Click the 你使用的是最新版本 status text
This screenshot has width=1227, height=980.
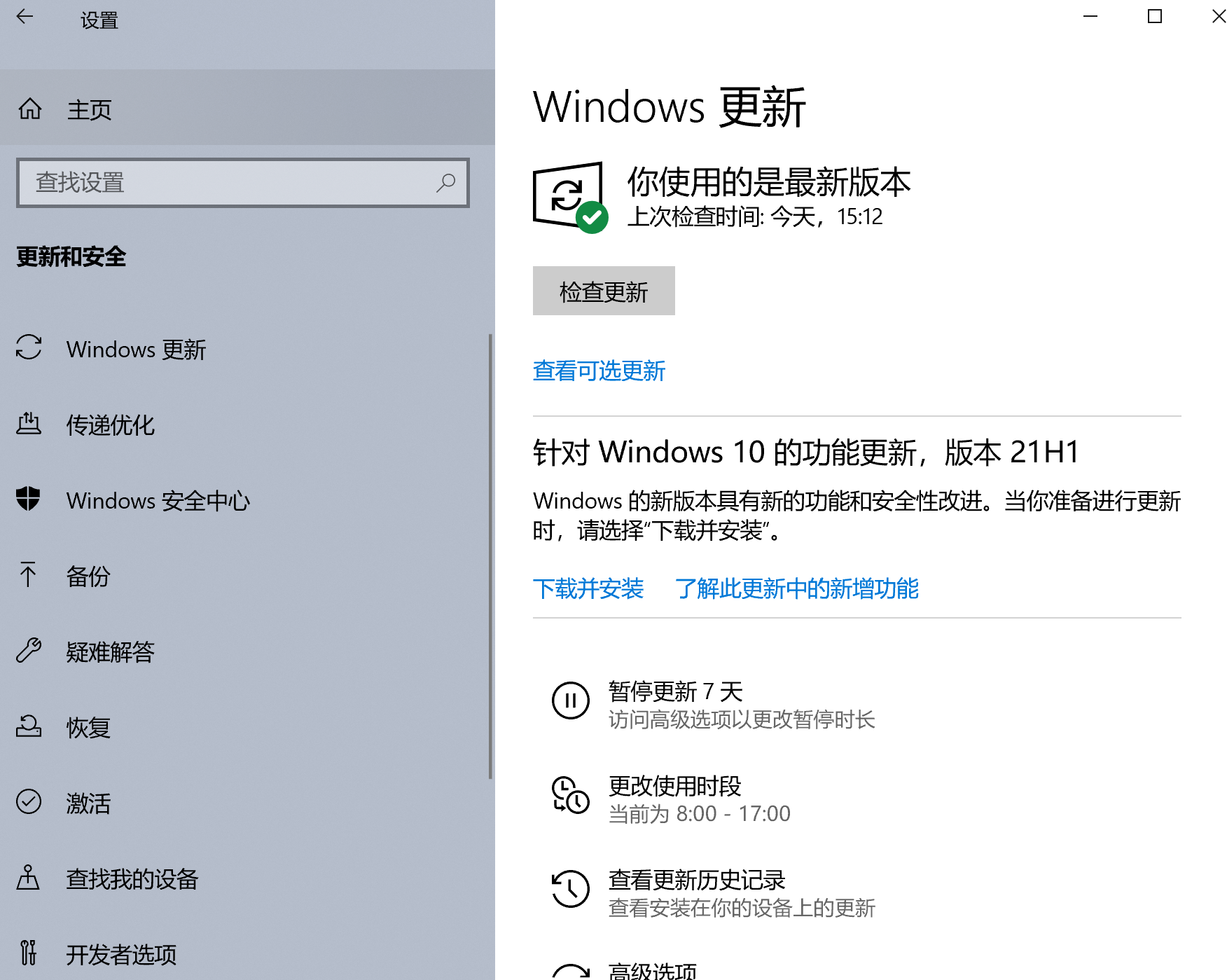[x=769, y=182]
